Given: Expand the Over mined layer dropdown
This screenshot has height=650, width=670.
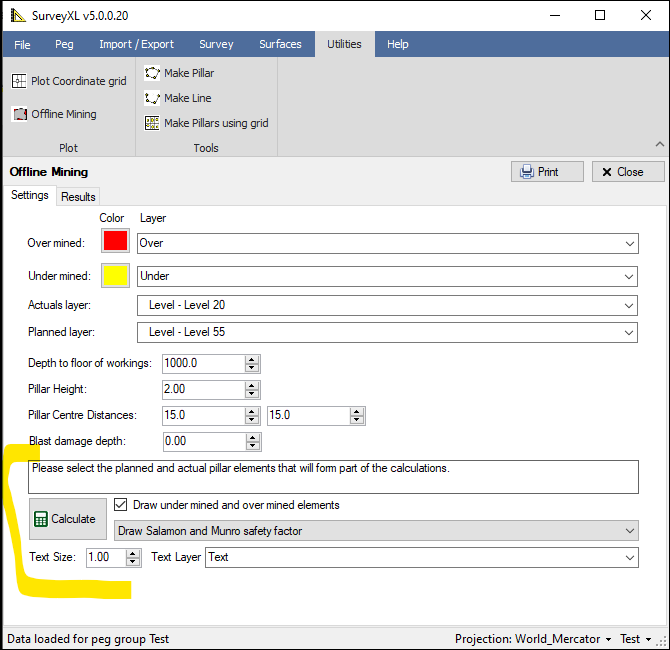Looking at the screenshot, I should (629, 243).
